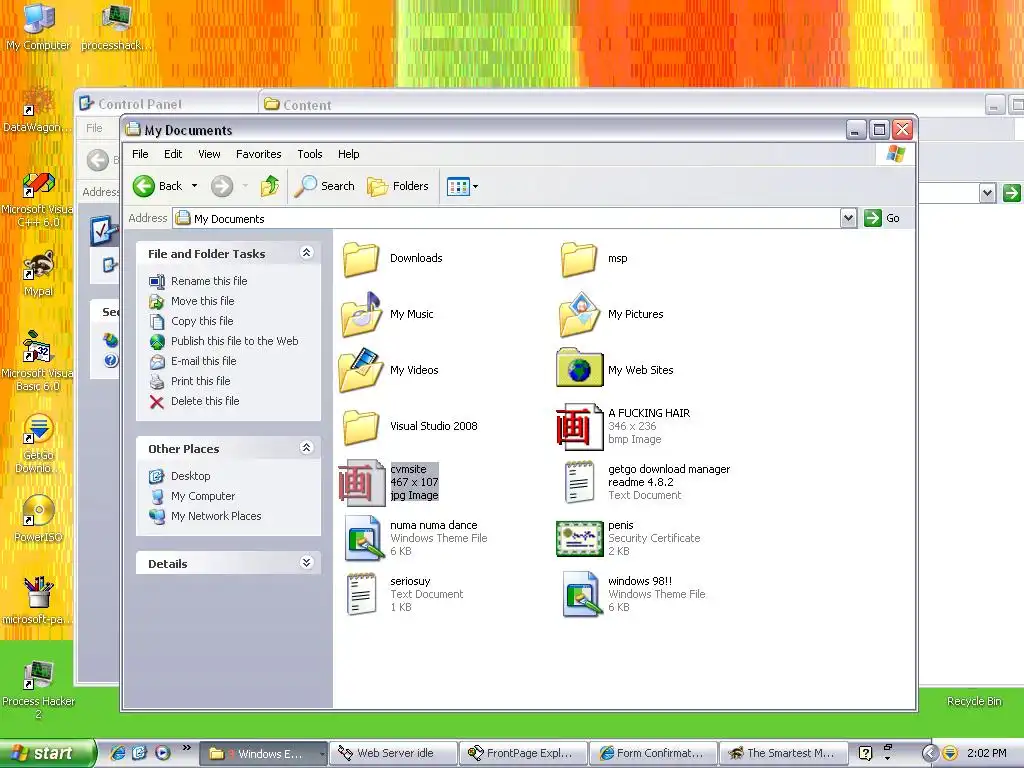Click Copy this file

[x=191, y=321]
